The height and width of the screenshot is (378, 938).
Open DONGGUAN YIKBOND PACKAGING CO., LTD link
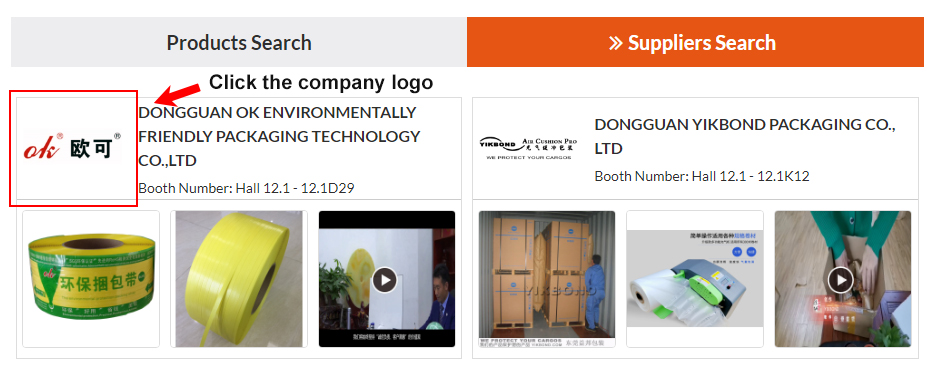click(745, 136)
